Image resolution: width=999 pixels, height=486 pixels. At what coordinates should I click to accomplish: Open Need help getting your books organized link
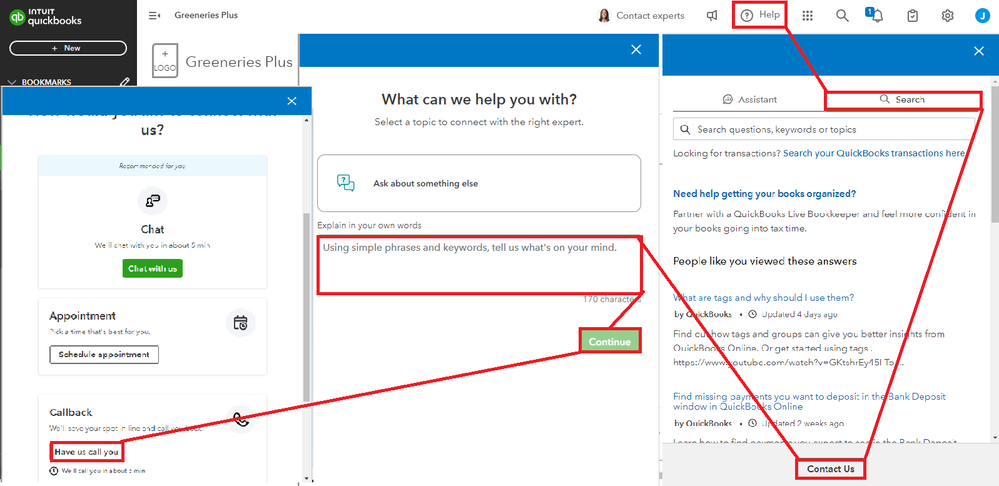765,194
